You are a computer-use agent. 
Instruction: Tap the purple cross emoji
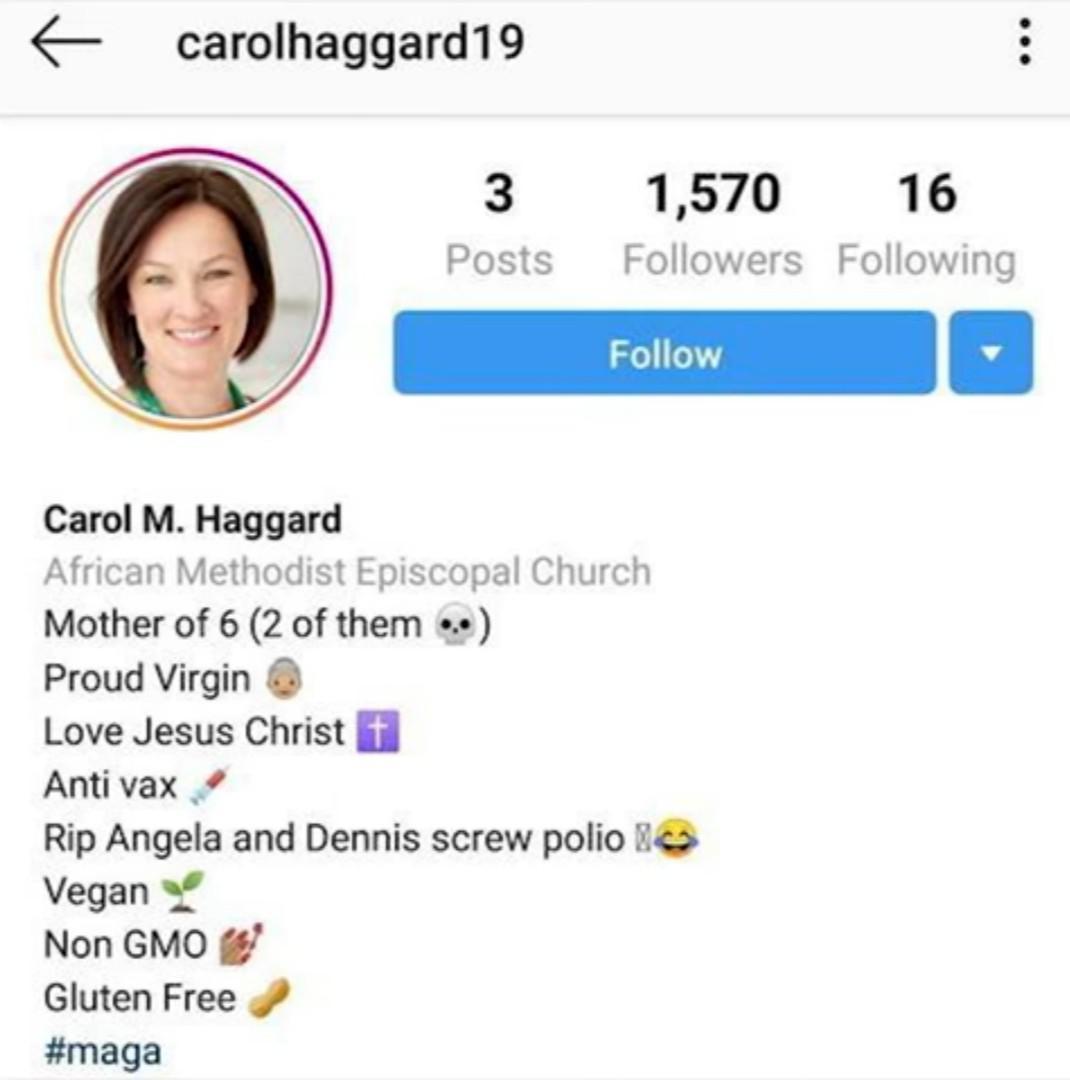click(378, 731)
